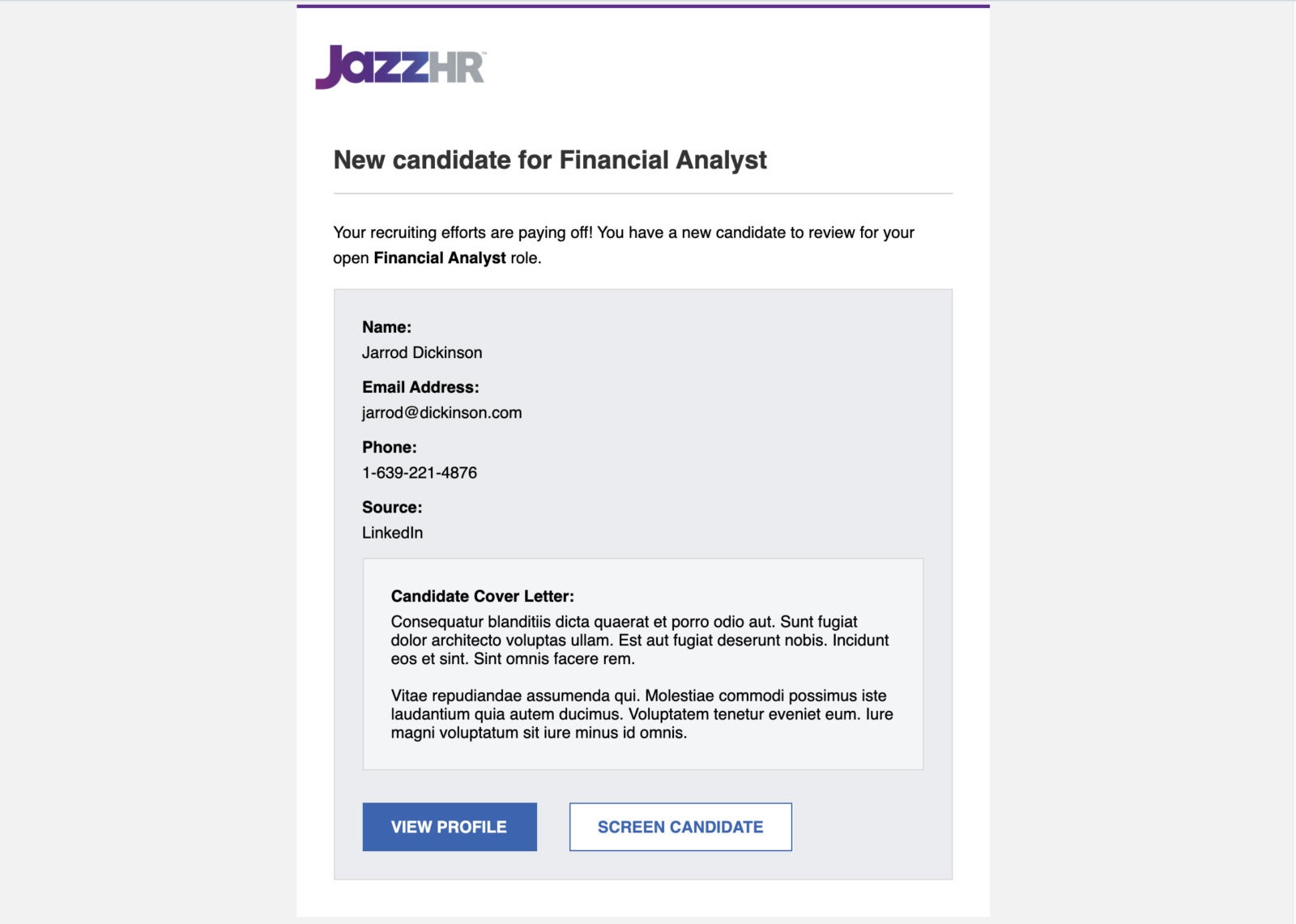
Task: Click the purple bar atop the email
Action: [x=643, y=6]
